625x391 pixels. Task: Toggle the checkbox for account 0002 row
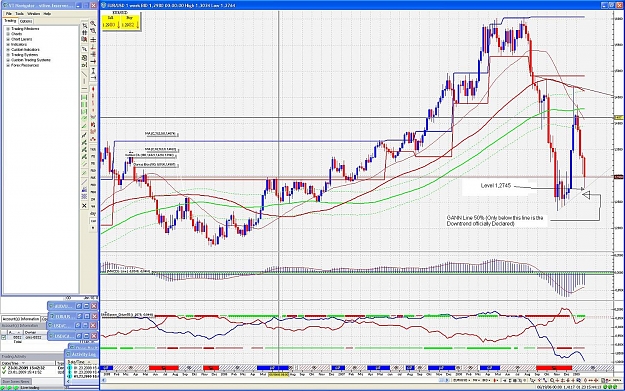pyautogui.click(x=4, y=338)
